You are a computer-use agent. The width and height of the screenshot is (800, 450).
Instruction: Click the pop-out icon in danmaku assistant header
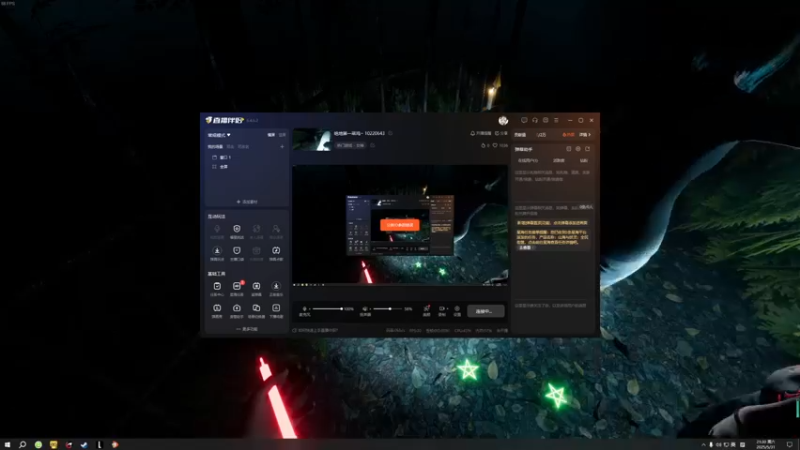point(588,149)
